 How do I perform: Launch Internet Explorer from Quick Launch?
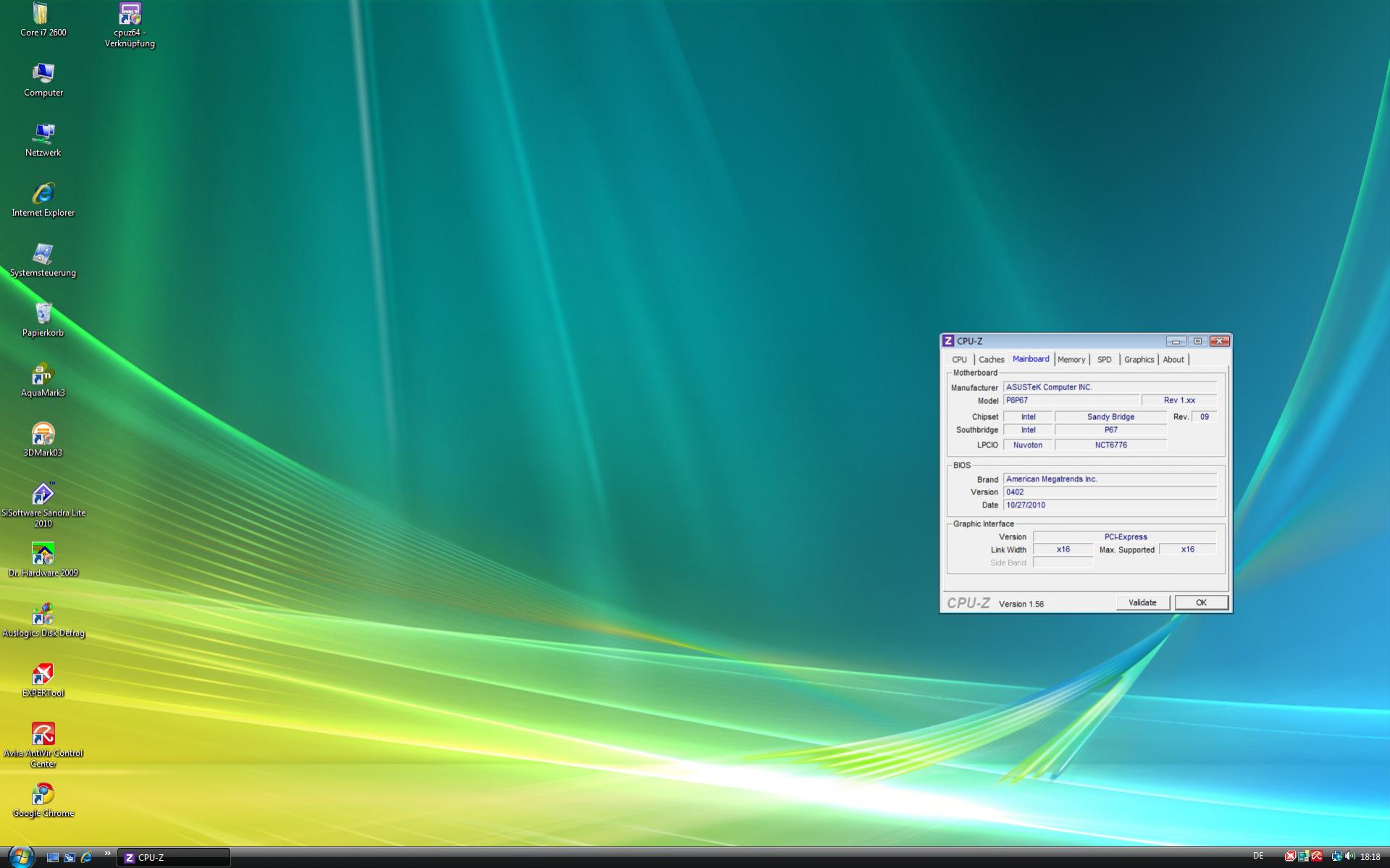(x=86, y=857)
